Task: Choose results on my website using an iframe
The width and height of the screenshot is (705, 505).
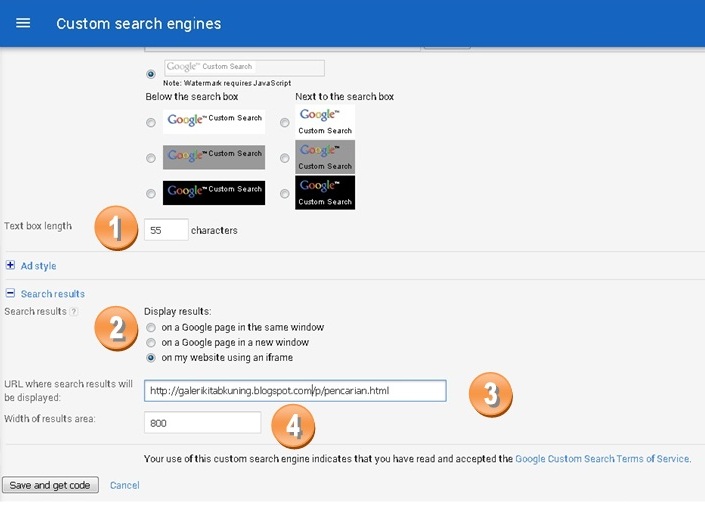Action: click(x=151, y=358)
